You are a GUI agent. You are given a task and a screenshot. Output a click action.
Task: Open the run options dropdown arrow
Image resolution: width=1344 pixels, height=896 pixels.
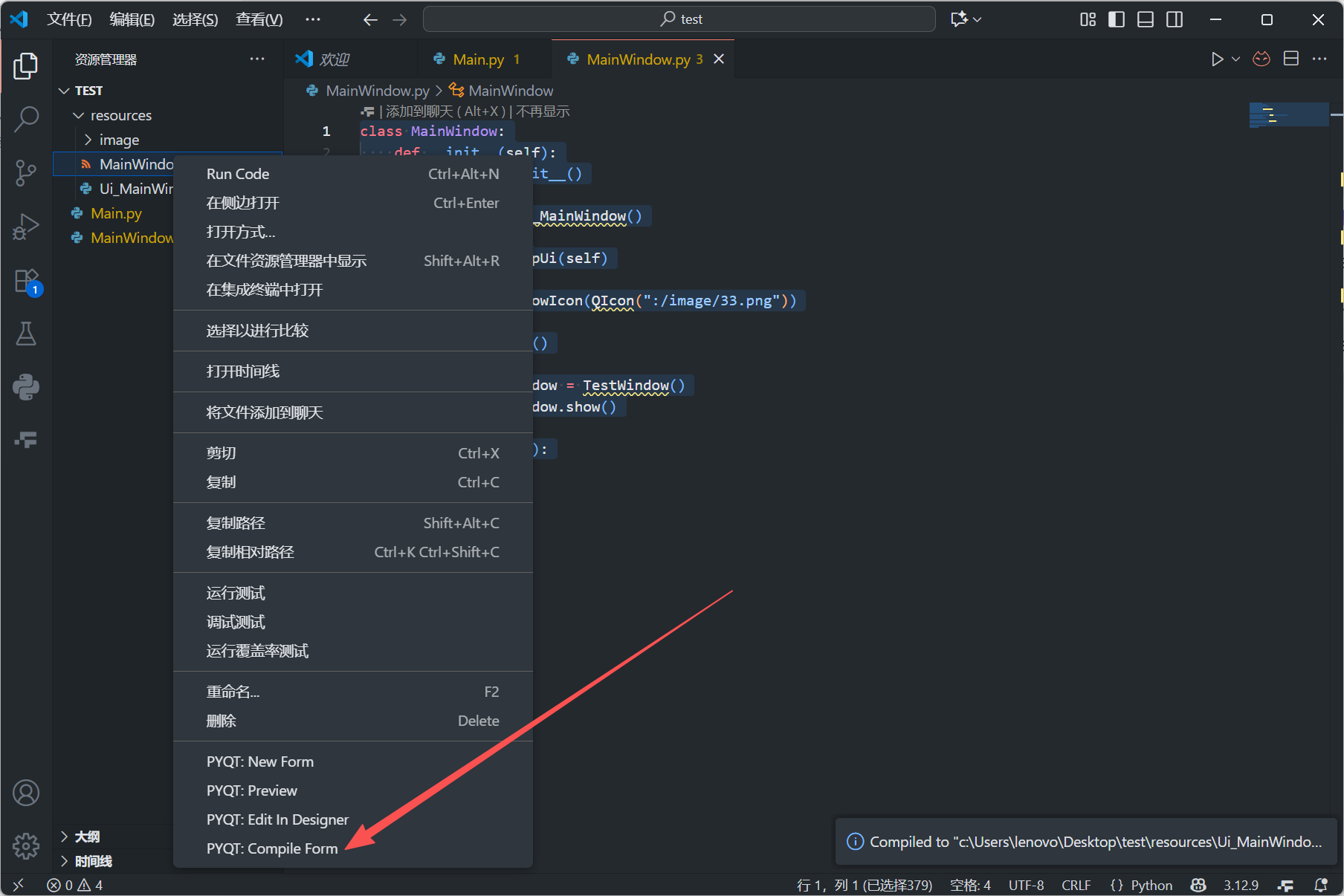pos(1235,59)
